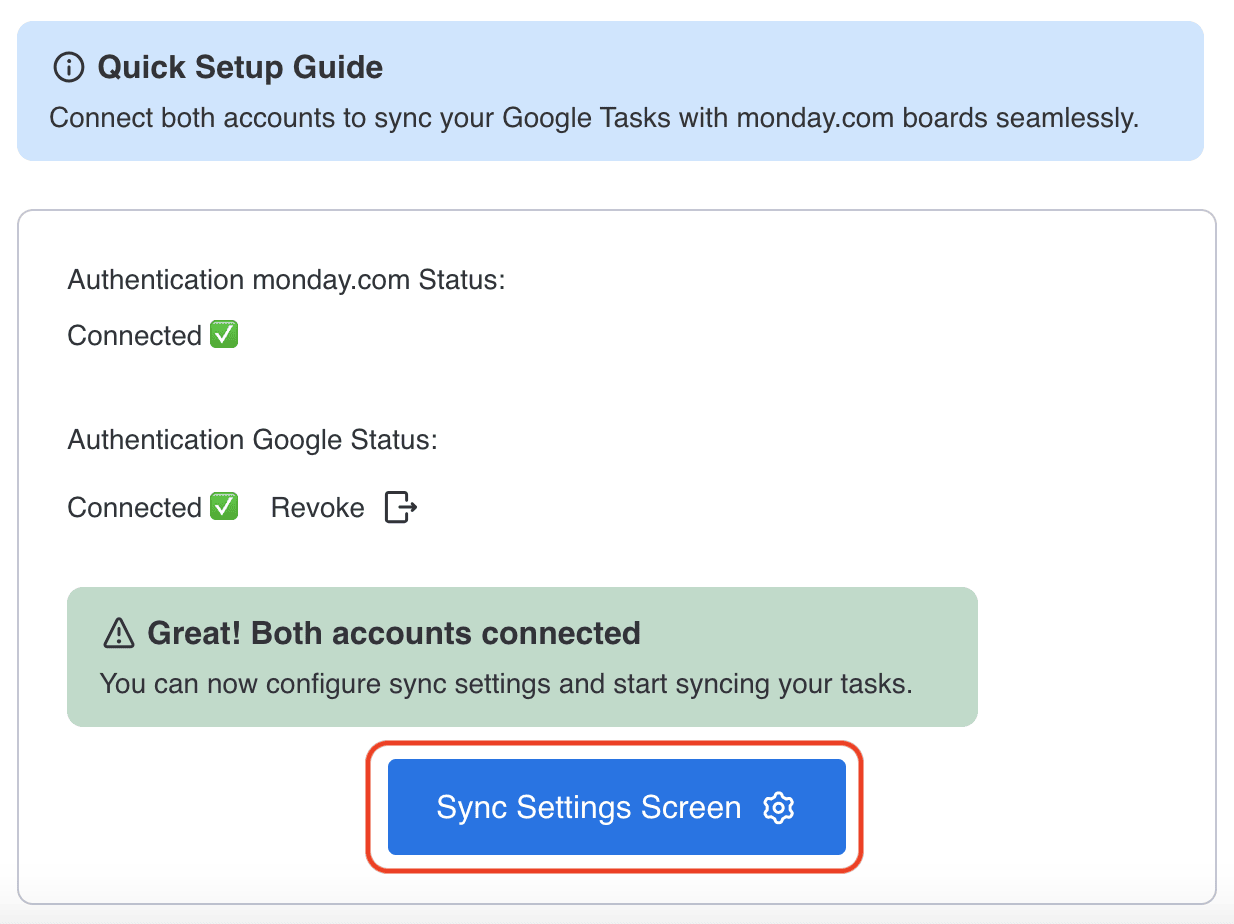Click "Connected" text under monday.com Status
The height and width of the screenshot is (924, 1234).
(135, 336)
